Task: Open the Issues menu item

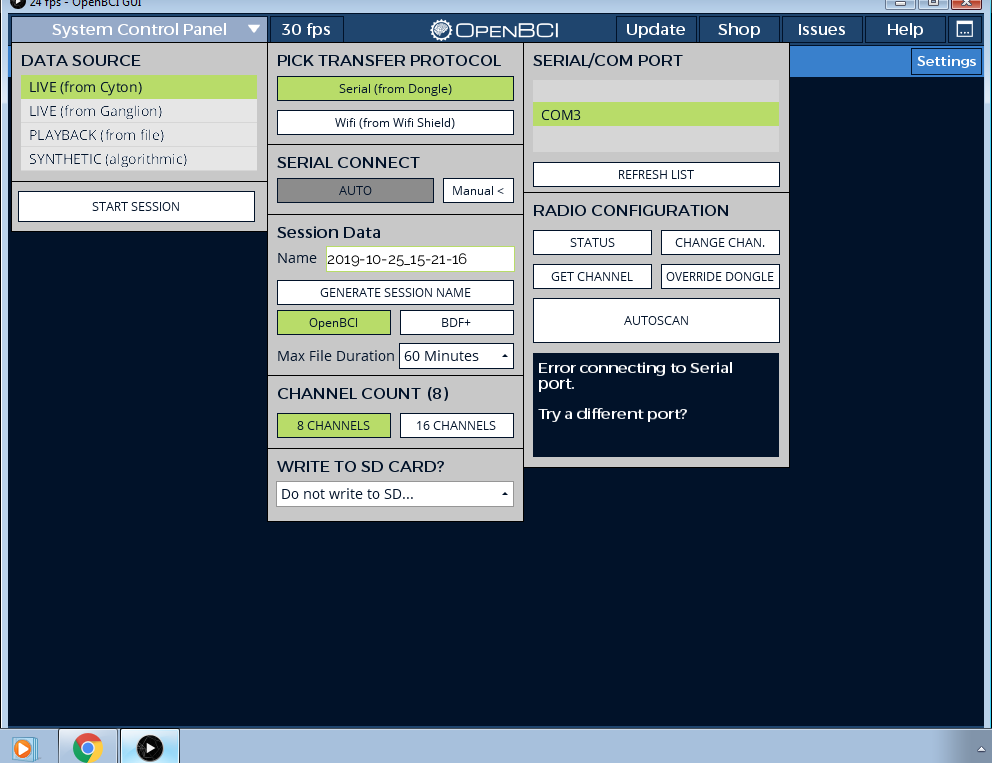Action: tap(821, 30)
